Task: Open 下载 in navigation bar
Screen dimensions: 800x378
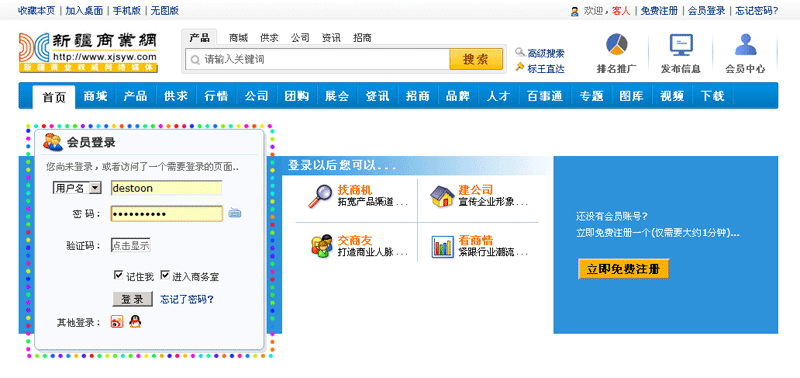Action: 712,96
